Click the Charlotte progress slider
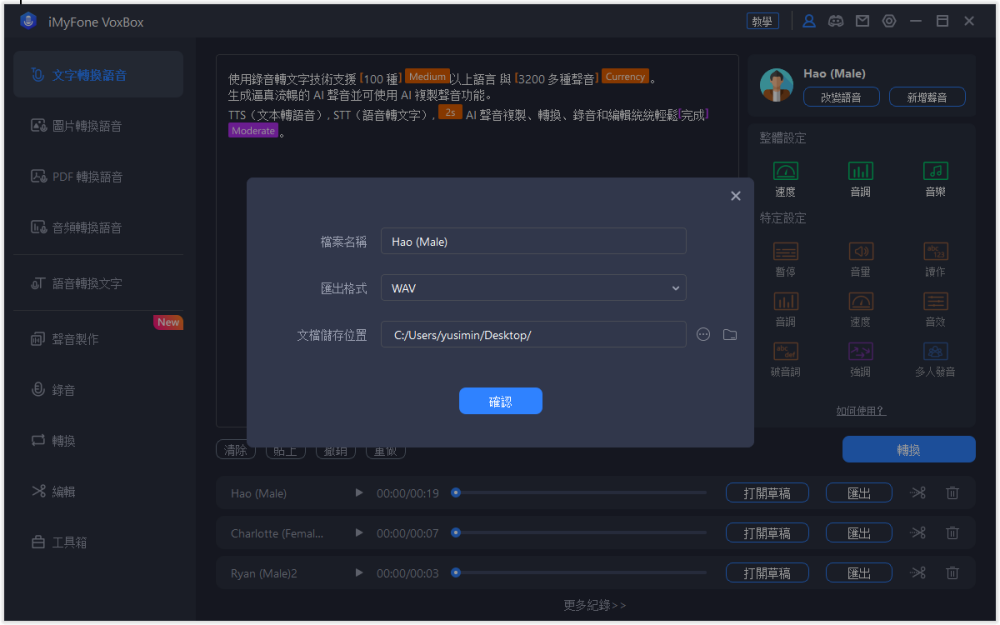Image resolution: width=1000 pixels, height=625 pixels. 579,533
